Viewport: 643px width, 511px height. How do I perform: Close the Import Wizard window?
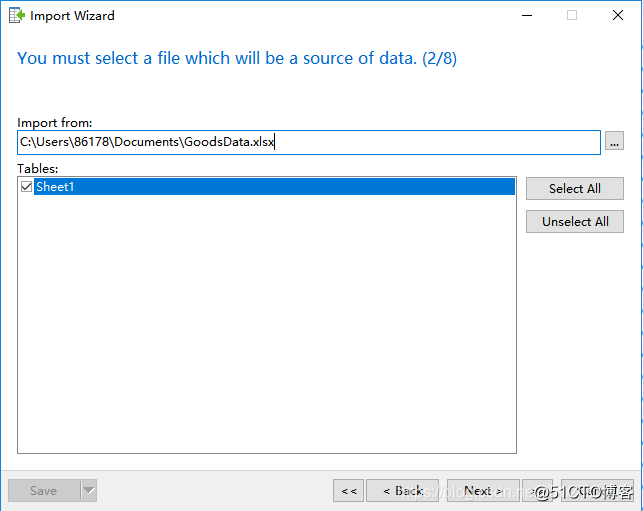[x=618, y=16]
